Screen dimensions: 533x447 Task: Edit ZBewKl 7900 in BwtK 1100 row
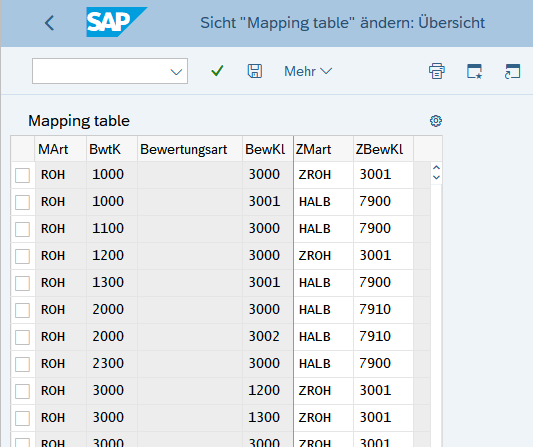coord(383,229)
